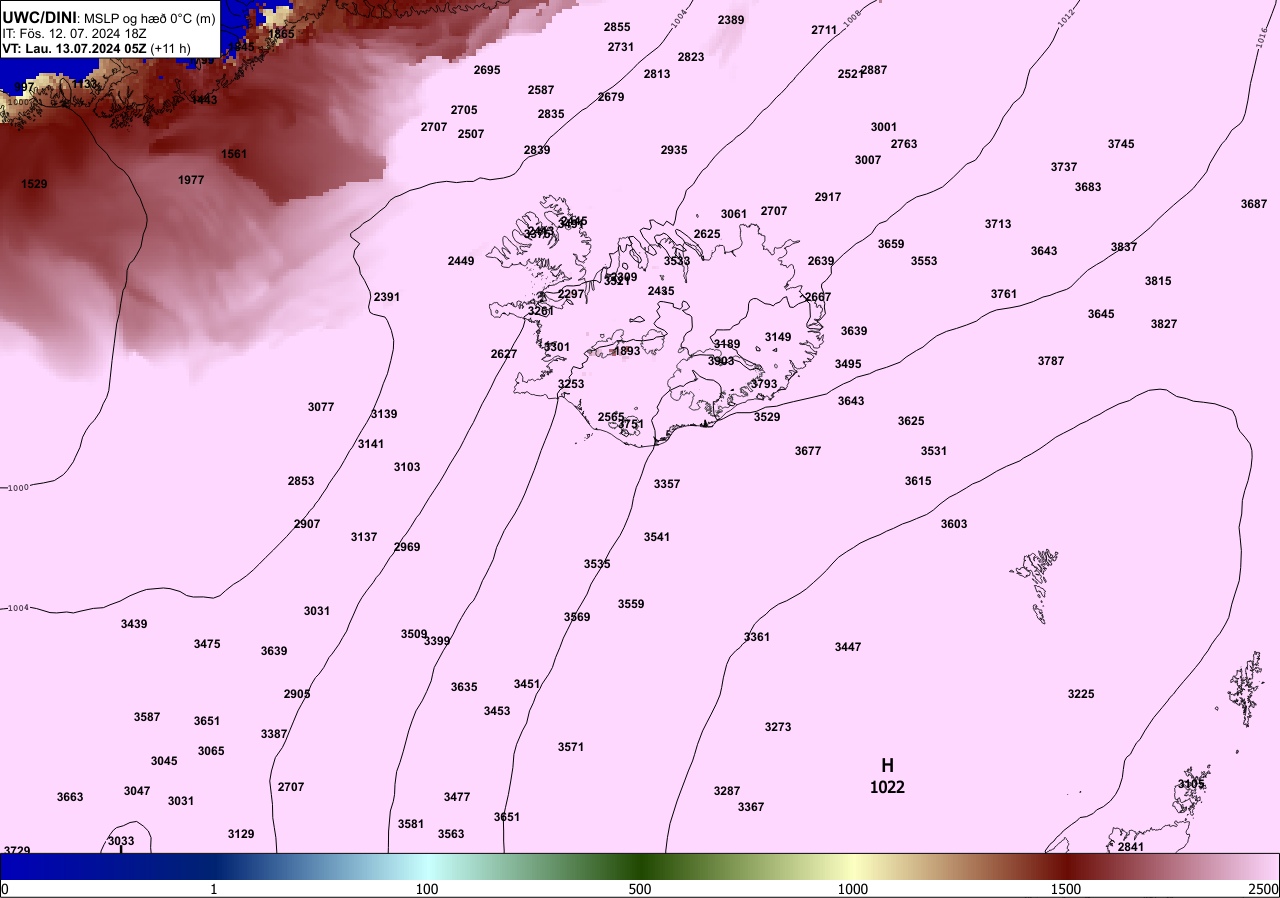Click the height value 3129
This screenshot has width=1280, height=898.
click(241, 834)
